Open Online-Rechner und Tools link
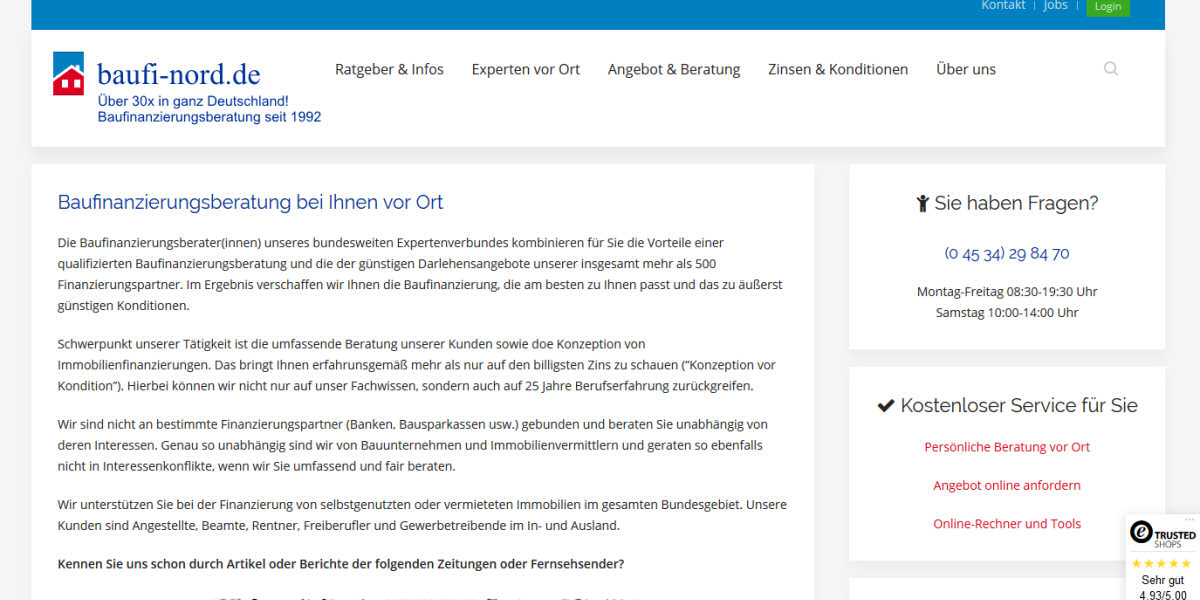1200x600 pixels. point(1007,523)
